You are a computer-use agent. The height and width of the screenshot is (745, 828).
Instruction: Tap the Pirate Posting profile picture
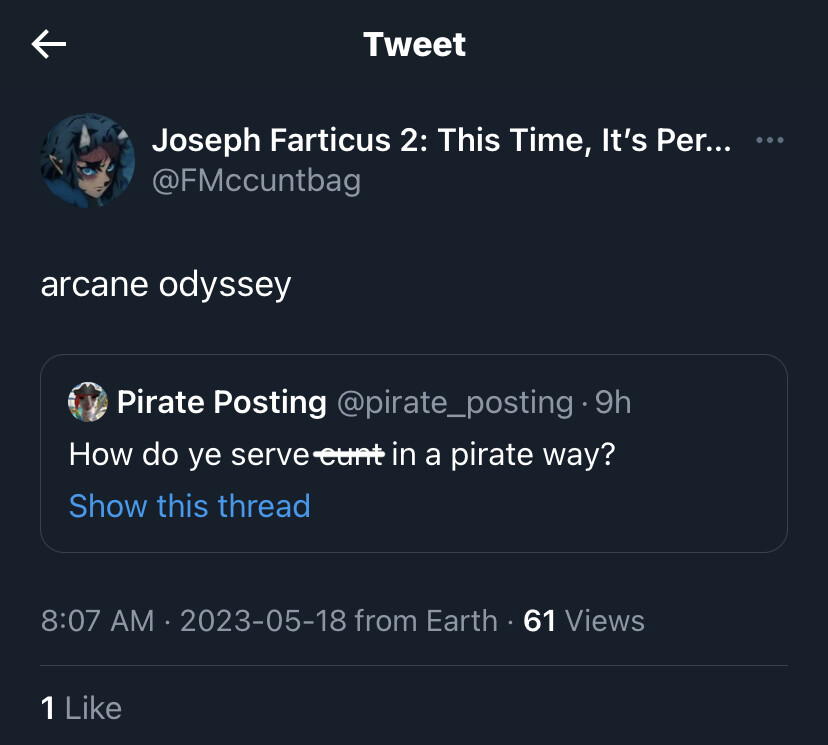(88, 402)
